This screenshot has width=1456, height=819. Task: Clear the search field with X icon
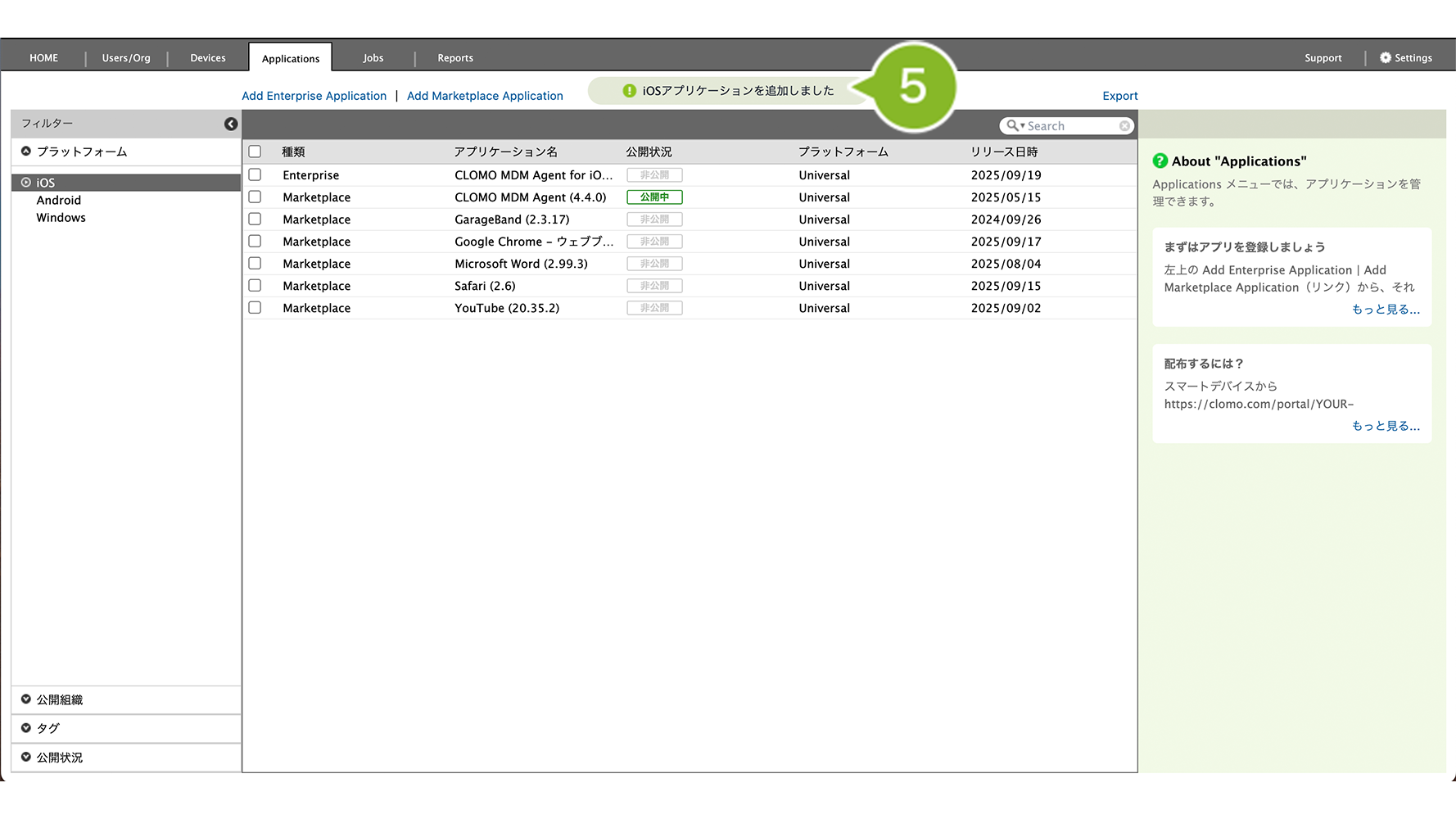(1124, 126)
